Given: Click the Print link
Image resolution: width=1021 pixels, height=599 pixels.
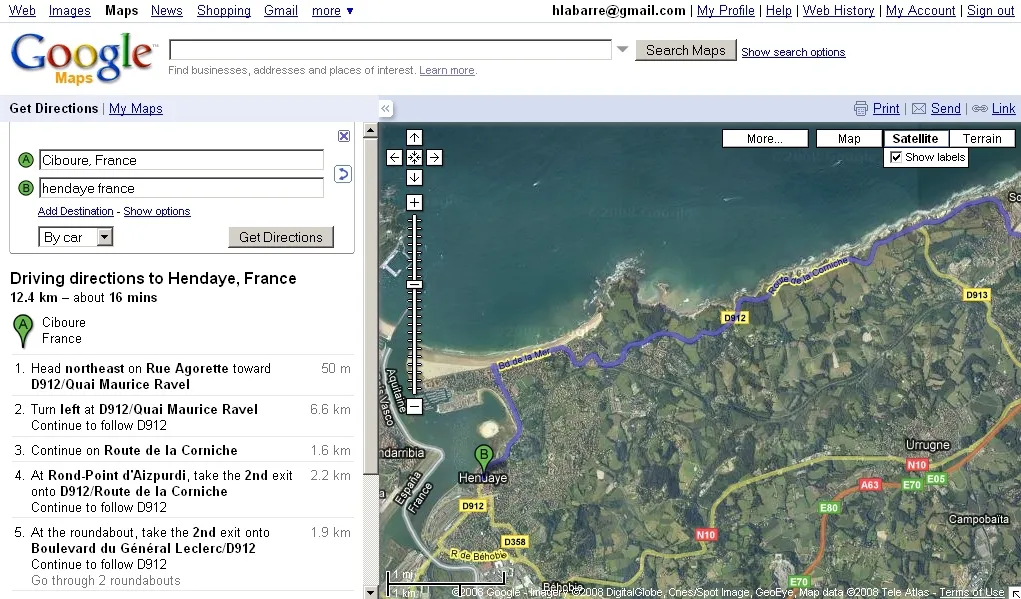Looking at the screenshot, I should point(886,109).
